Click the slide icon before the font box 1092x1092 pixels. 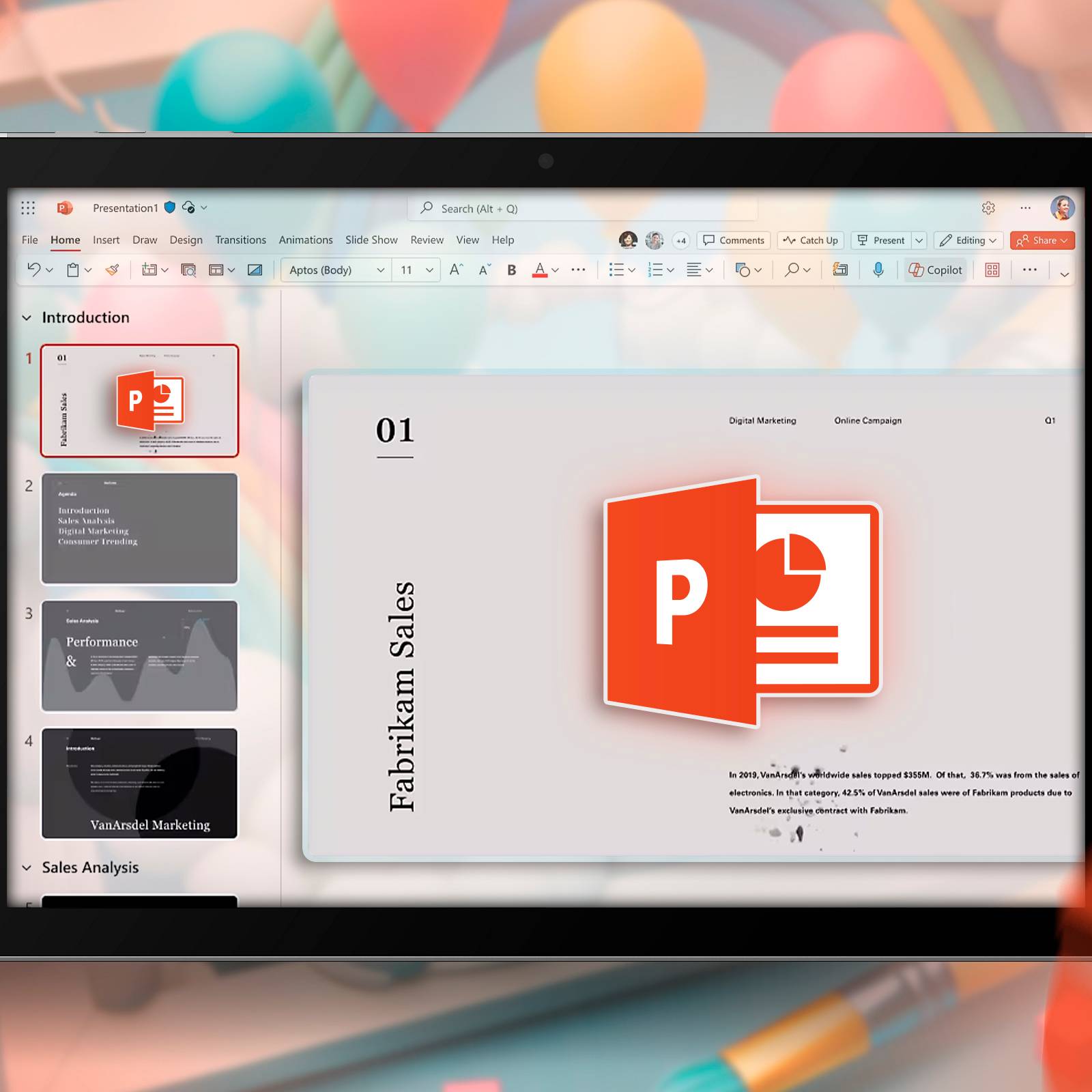tap(255, 270)
